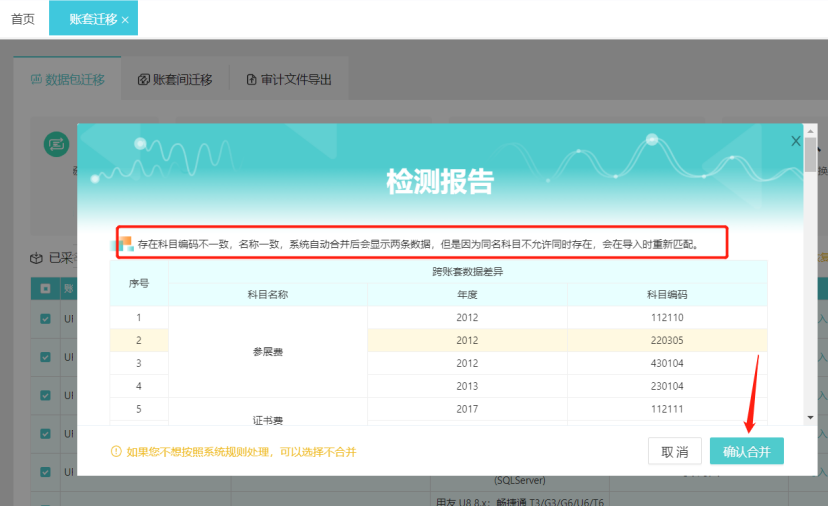The width and height of the screenshot is (828, 506).
Task: Click 确认合并 to confirm the merge
Action: coord(747,452)
